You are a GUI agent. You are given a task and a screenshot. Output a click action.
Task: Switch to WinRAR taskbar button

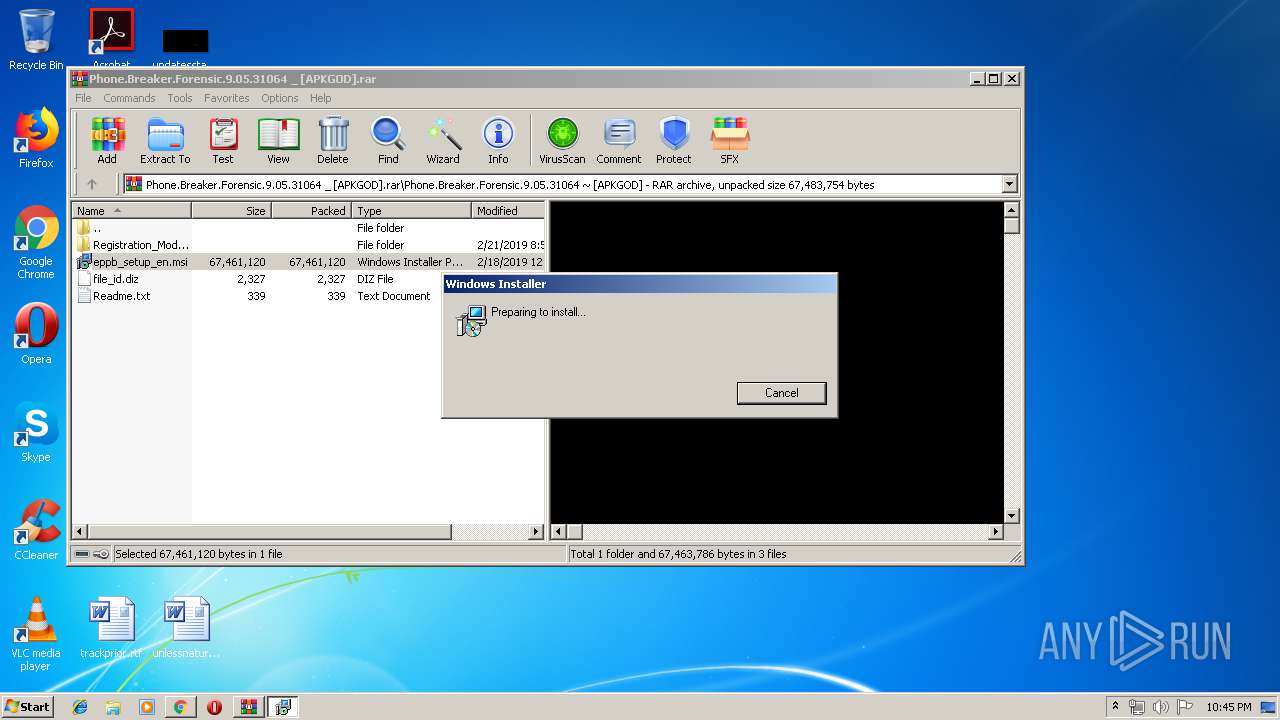click(249, 707)
